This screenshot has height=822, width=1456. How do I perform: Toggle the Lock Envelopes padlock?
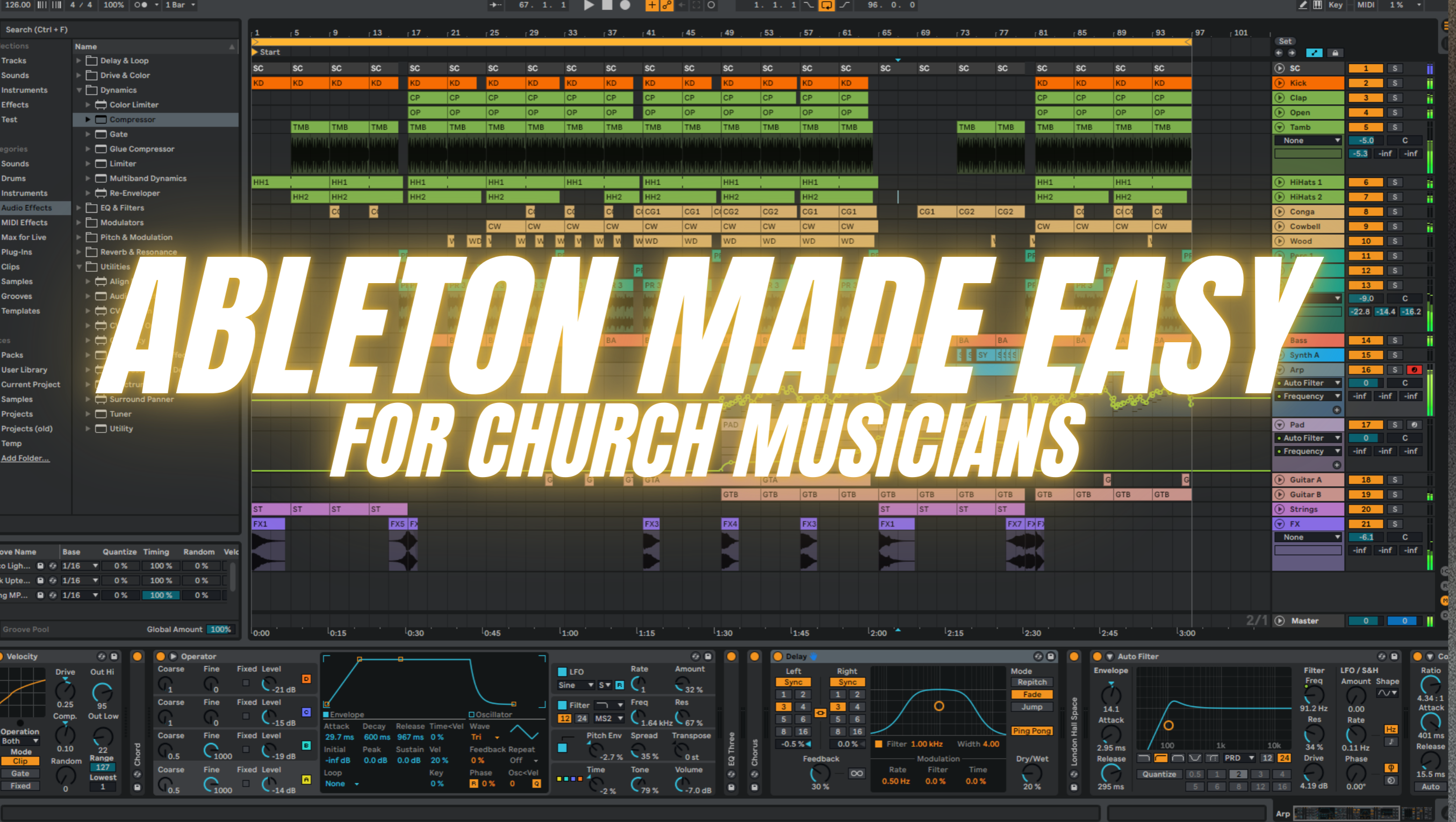[x=1335, y=53]
